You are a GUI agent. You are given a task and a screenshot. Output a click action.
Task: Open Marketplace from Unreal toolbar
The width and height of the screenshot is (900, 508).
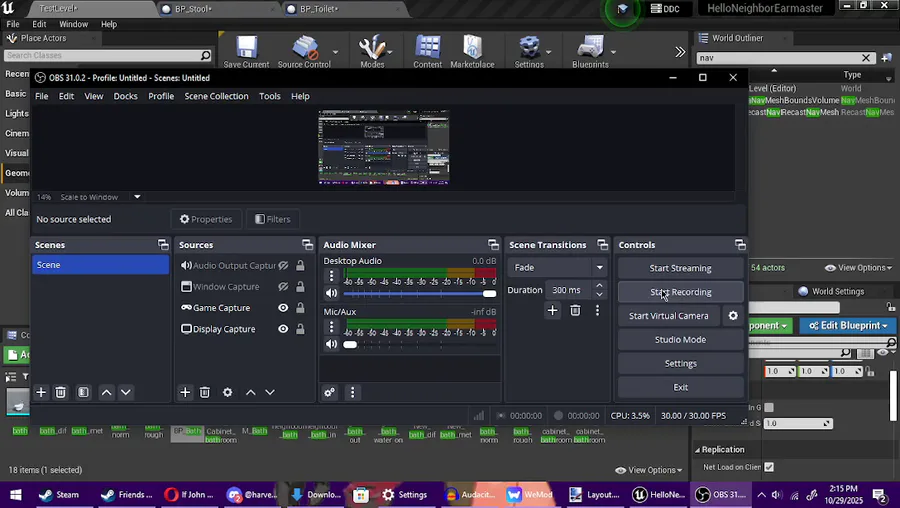(x=472, y=52)
